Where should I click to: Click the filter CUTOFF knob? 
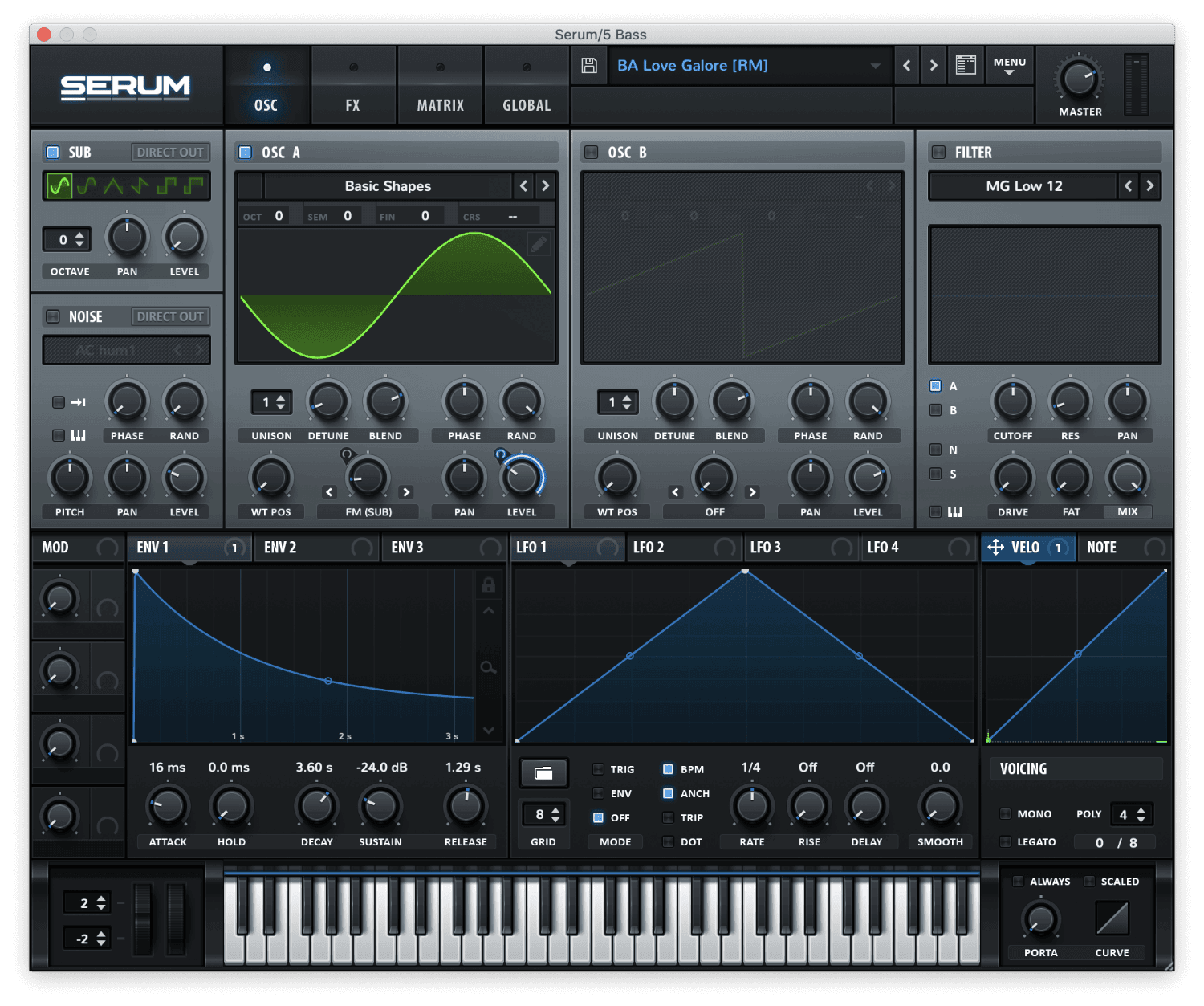pos(1013,401)
